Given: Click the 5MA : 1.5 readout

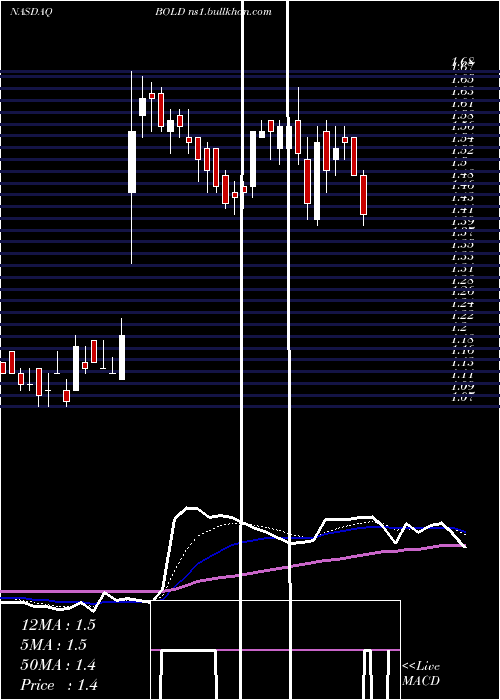Looking at the screenshot, I should [x=54, y=645].
